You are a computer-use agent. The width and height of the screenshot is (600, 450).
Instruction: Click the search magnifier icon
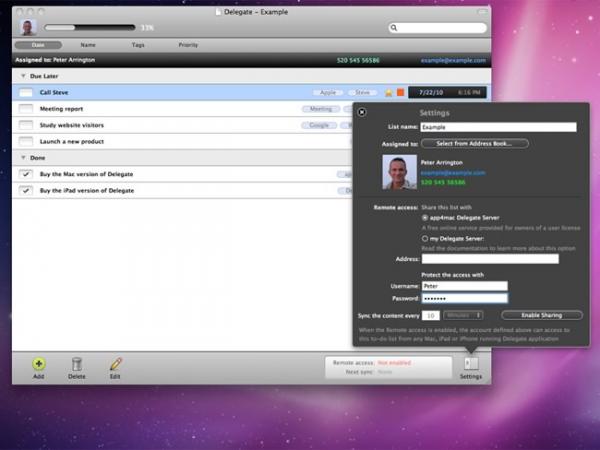point(394,28)
